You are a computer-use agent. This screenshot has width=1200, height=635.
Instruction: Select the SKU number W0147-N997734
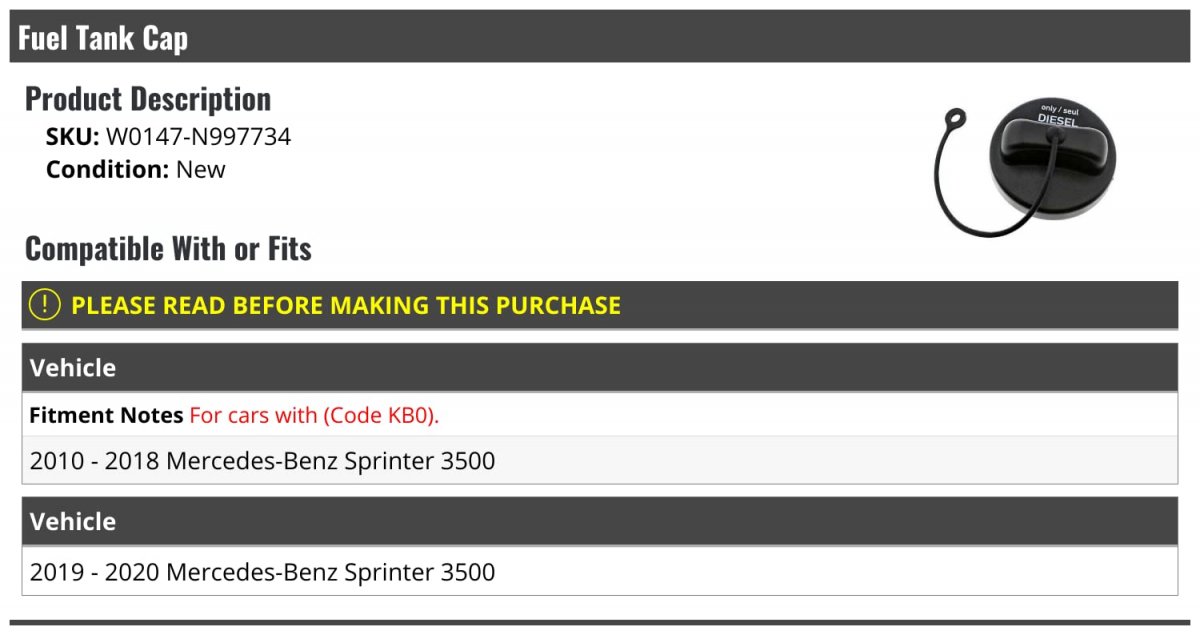(x=198, y=137)
